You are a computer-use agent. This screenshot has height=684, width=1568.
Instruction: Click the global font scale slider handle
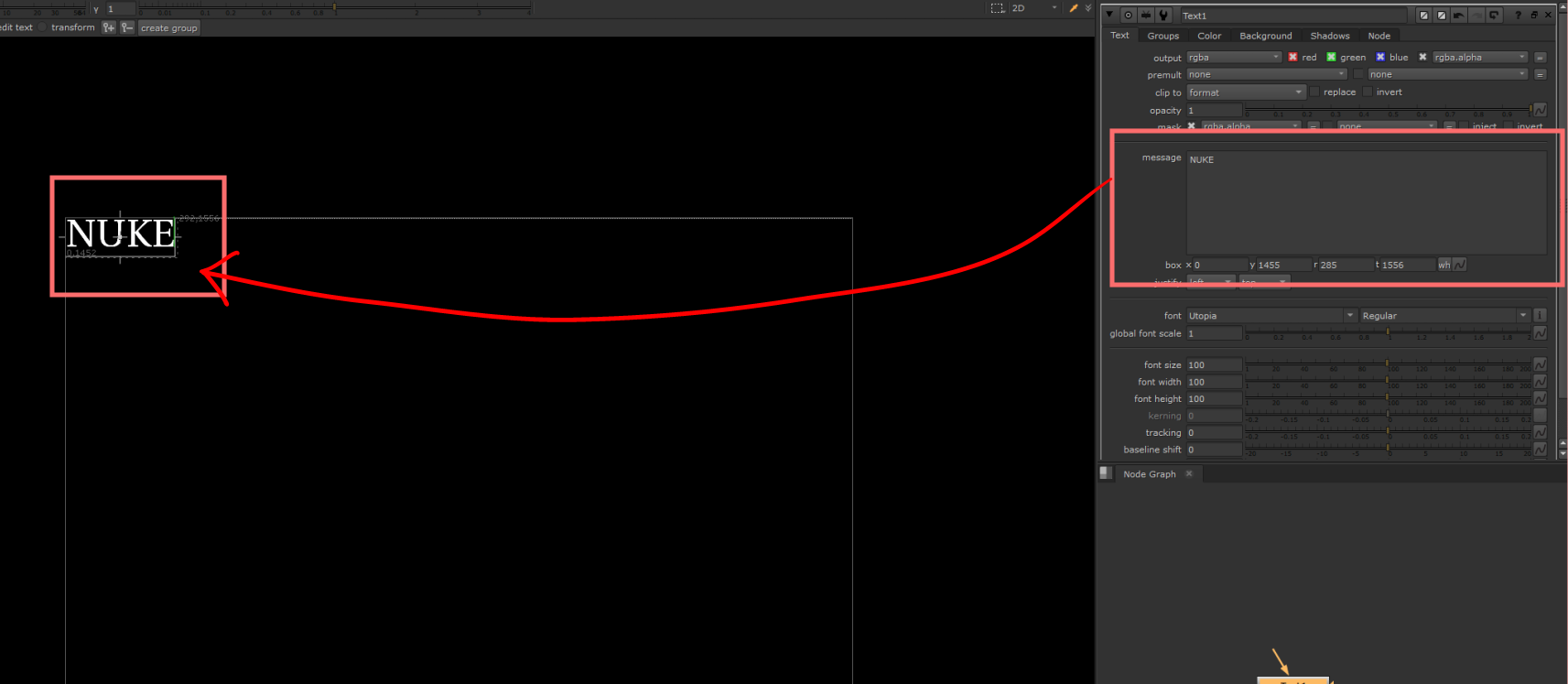(x=1388, y=333)
